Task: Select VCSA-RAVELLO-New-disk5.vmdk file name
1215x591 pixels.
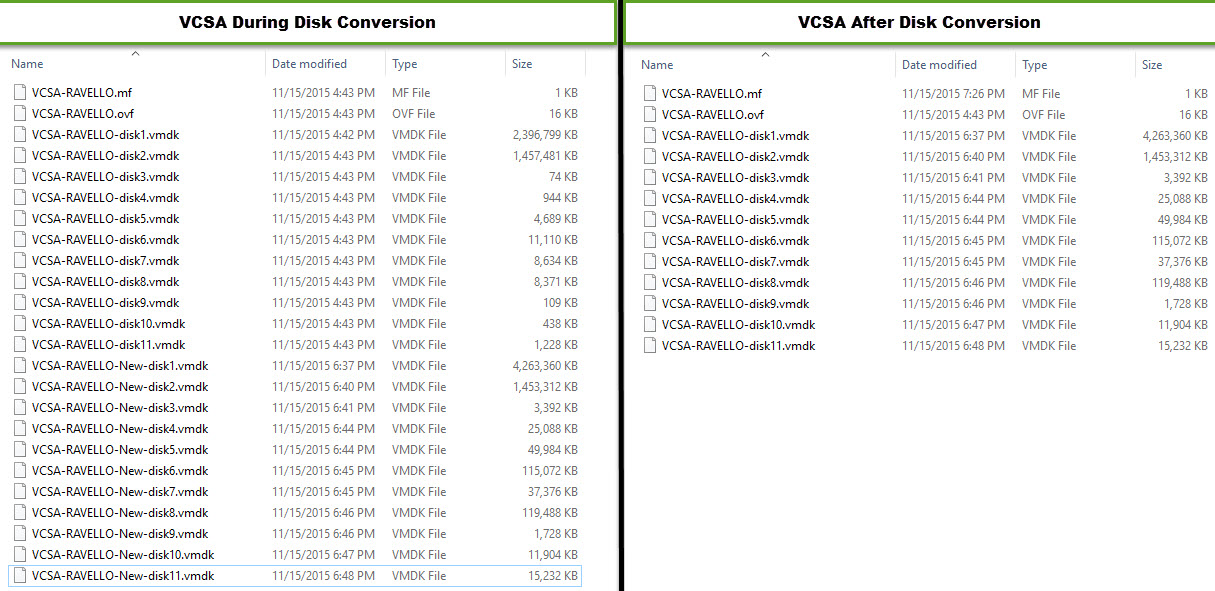Action: click(x=119, y=450)
